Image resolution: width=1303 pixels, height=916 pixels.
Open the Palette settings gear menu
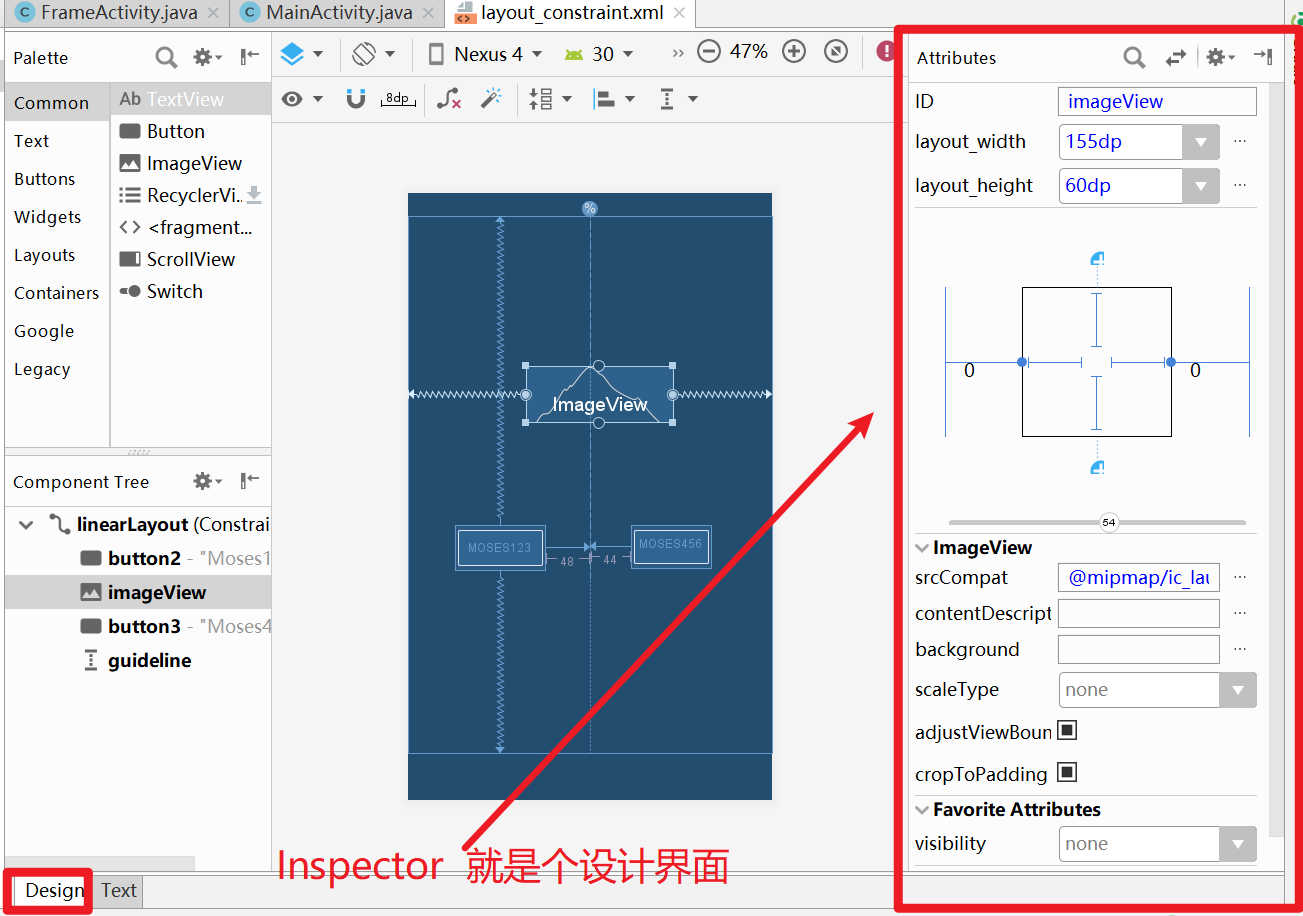click(208, 57)
